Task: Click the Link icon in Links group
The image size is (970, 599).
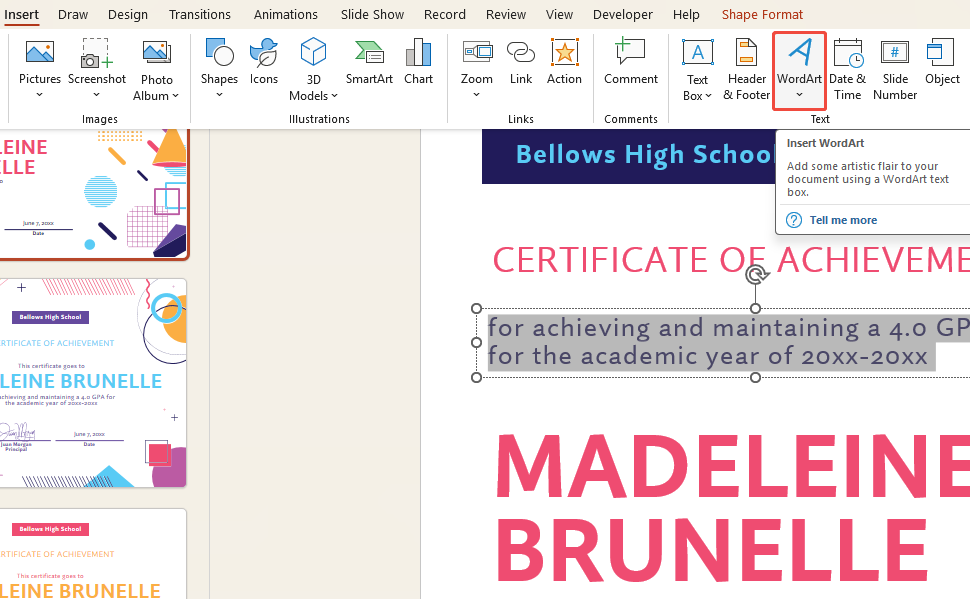Action: coord(521,54)
